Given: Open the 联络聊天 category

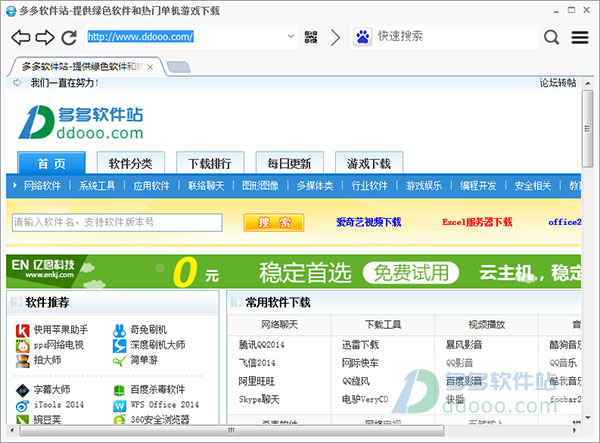Looking at the screenshot, I should [x=206, y=186].
